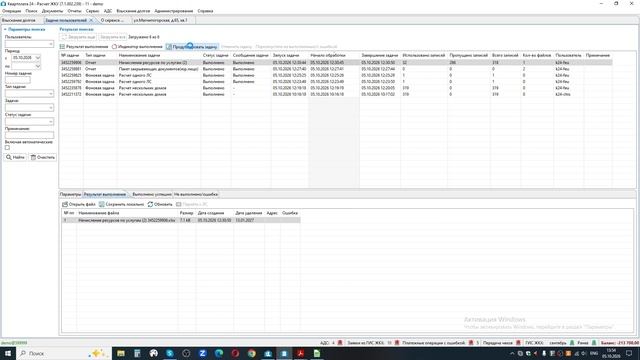Click the Найти search button
The height and width of the screenshot is (360, 640).
click(x=16, y=157)
